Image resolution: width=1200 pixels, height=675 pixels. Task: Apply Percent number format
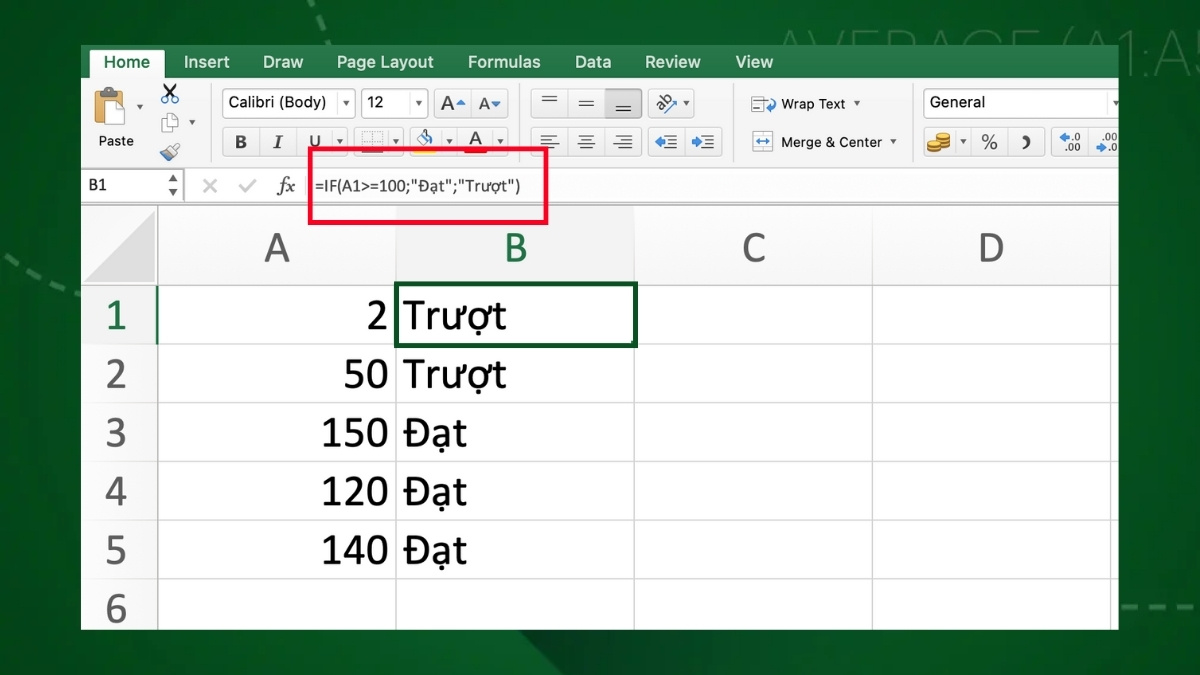click(x=990, y=142)
